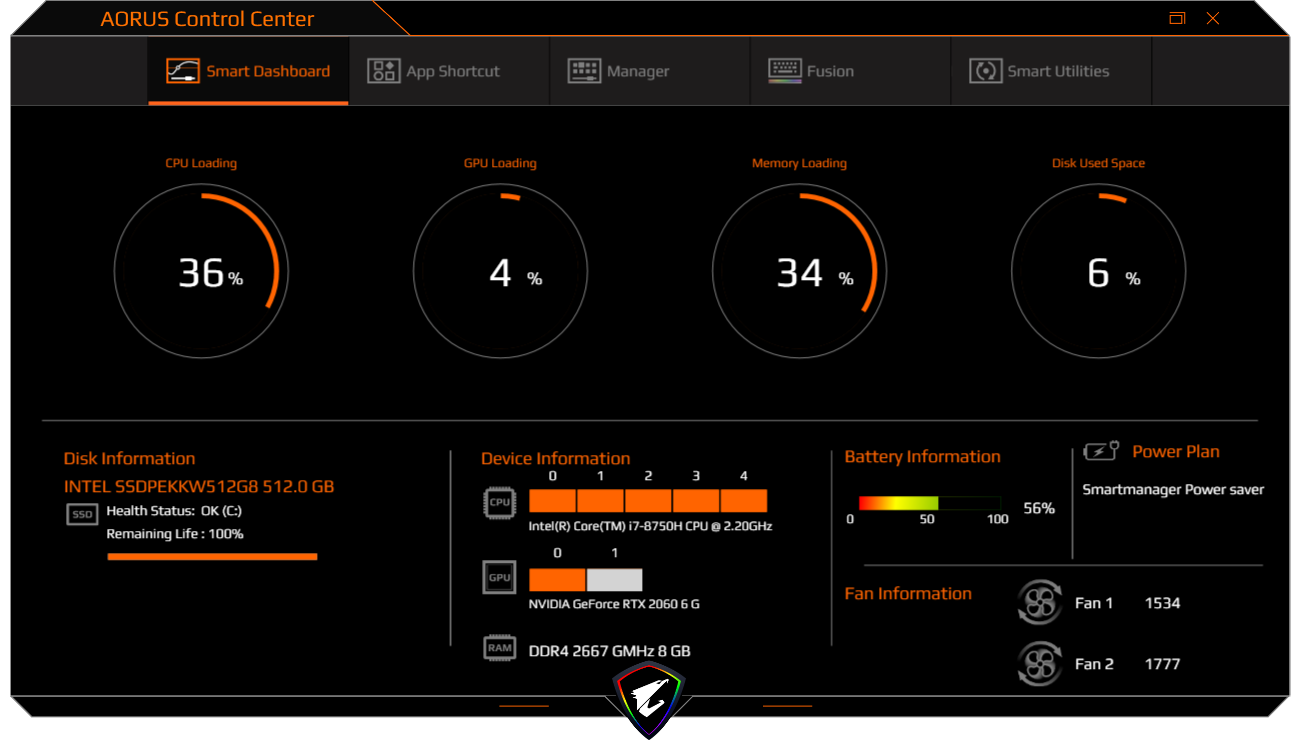This screenshot has height=740, width=1300.
Task: Click the CPU Loading gauge
Action: coord(201,271)
